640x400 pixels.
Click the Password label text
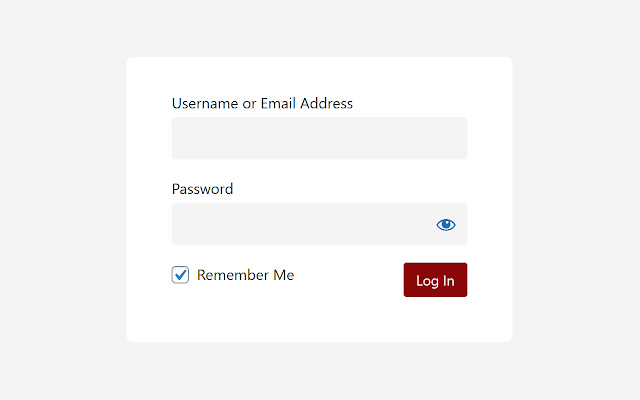202,189
